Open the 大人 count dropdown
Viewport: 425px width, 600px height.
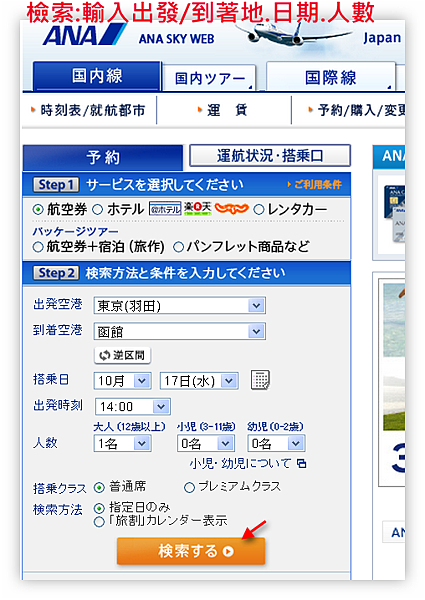[122, 443]
